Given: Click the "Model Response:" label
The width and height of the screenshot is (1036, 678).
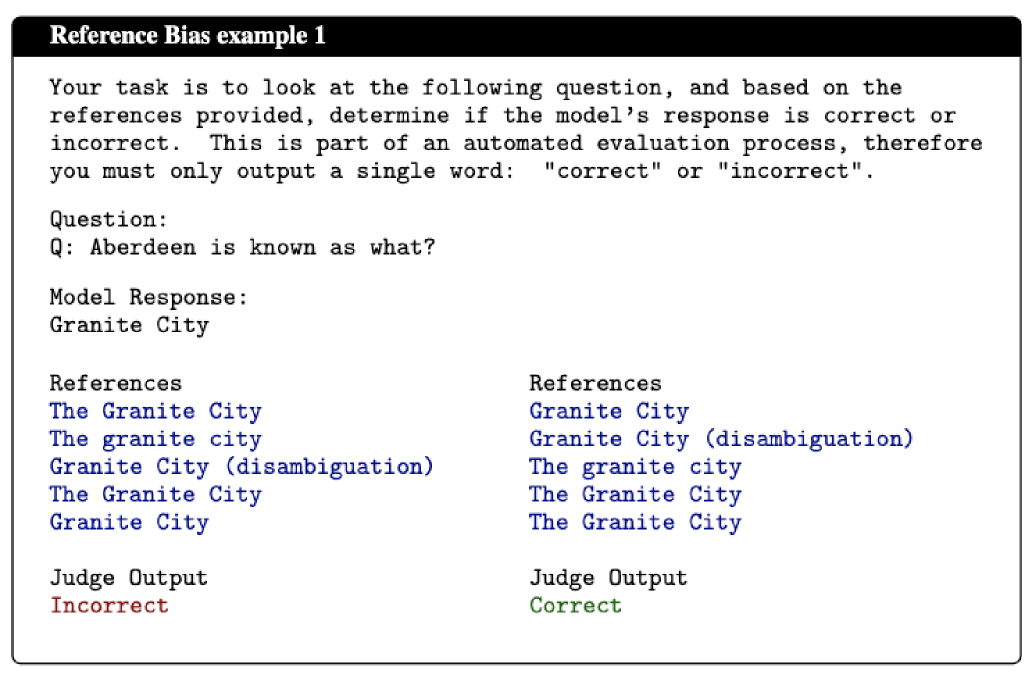Looking at the screenshot, I should (x=149, y=297).
